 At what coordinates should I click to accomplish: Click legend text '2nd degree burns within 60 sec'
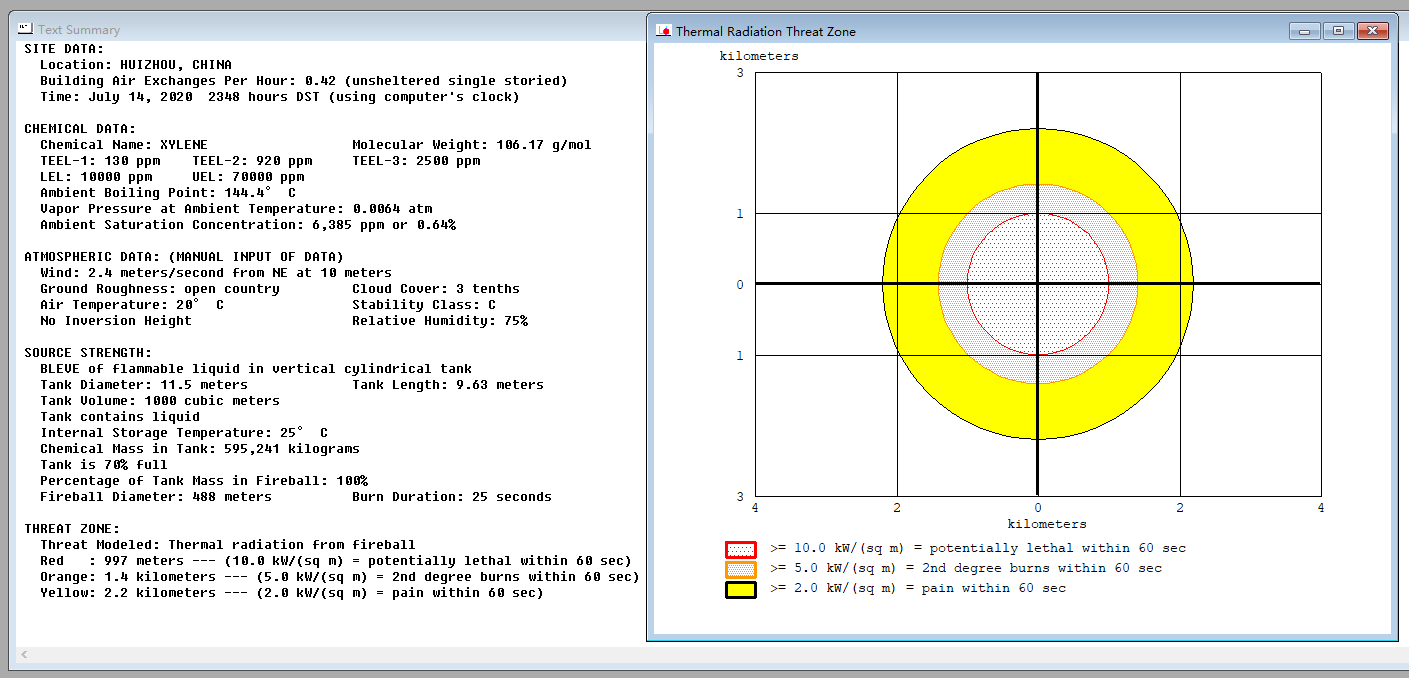click(1044, 568)
